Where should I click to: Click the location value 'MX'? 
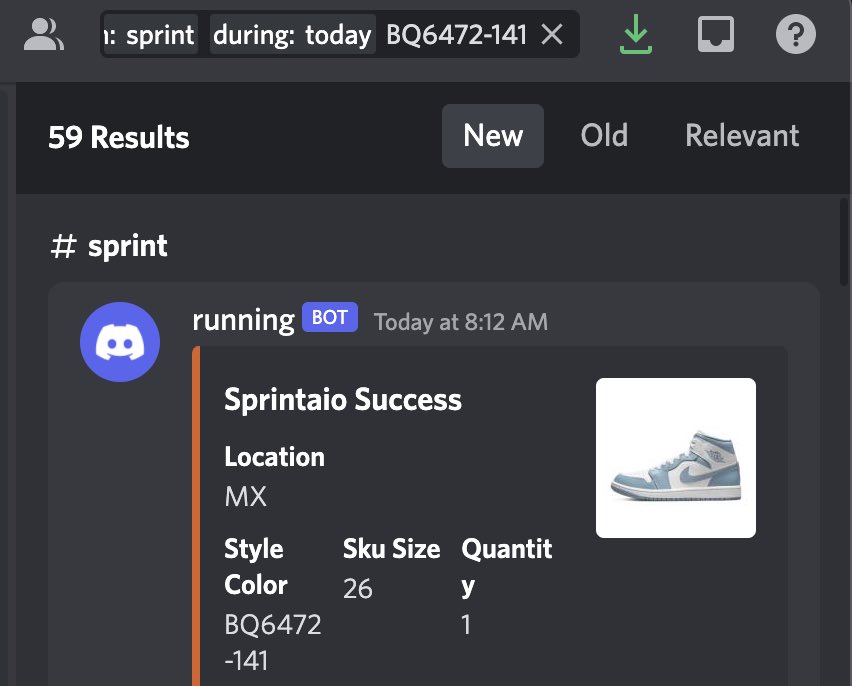coord(246,496)
